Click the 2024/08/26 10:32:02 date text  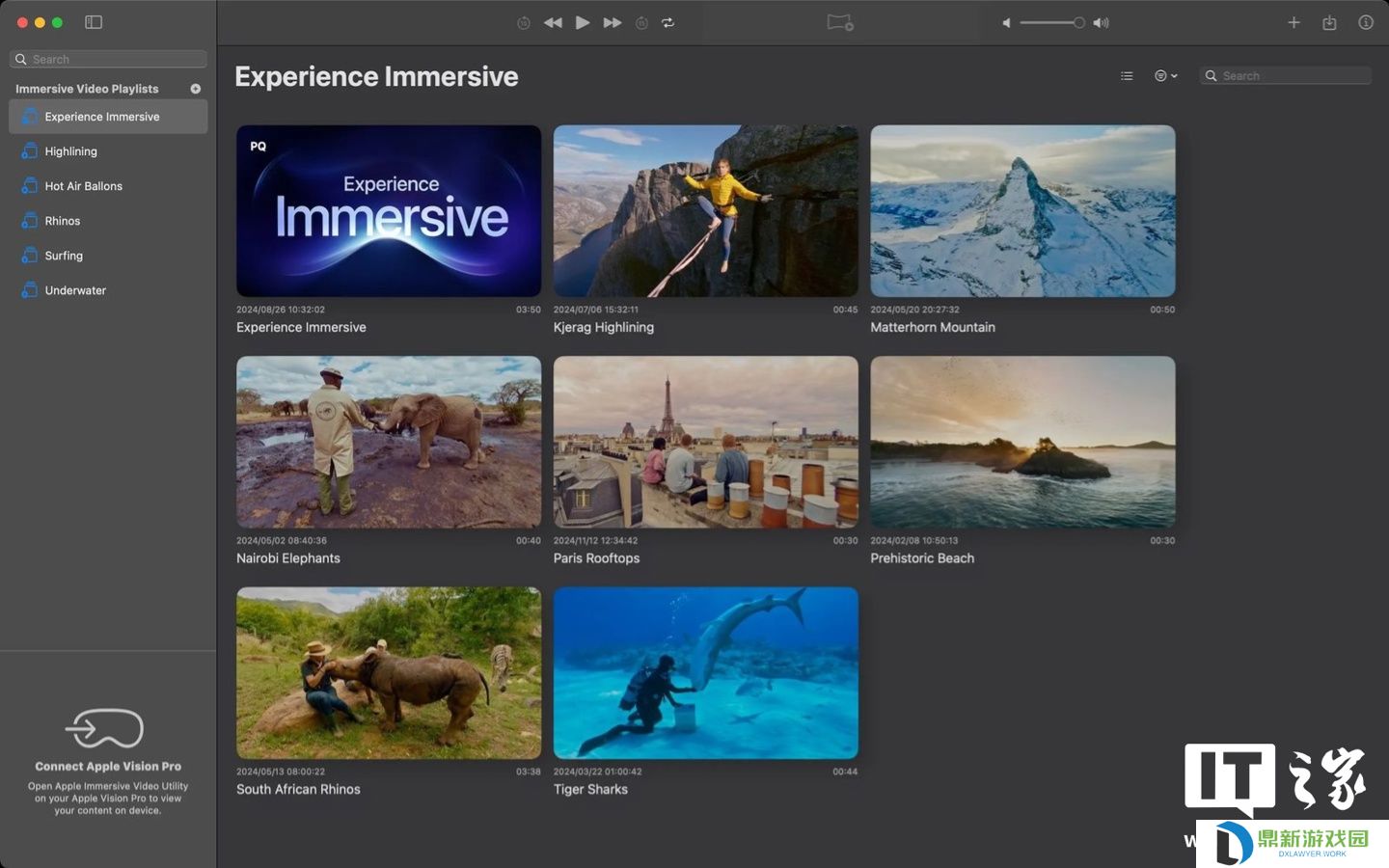point(281,310)
